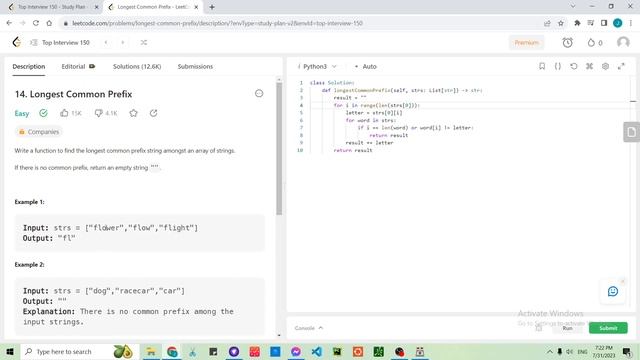Open the notes side panel icon
The height and width of the screenshot is (360, 640).
[631, 132]
